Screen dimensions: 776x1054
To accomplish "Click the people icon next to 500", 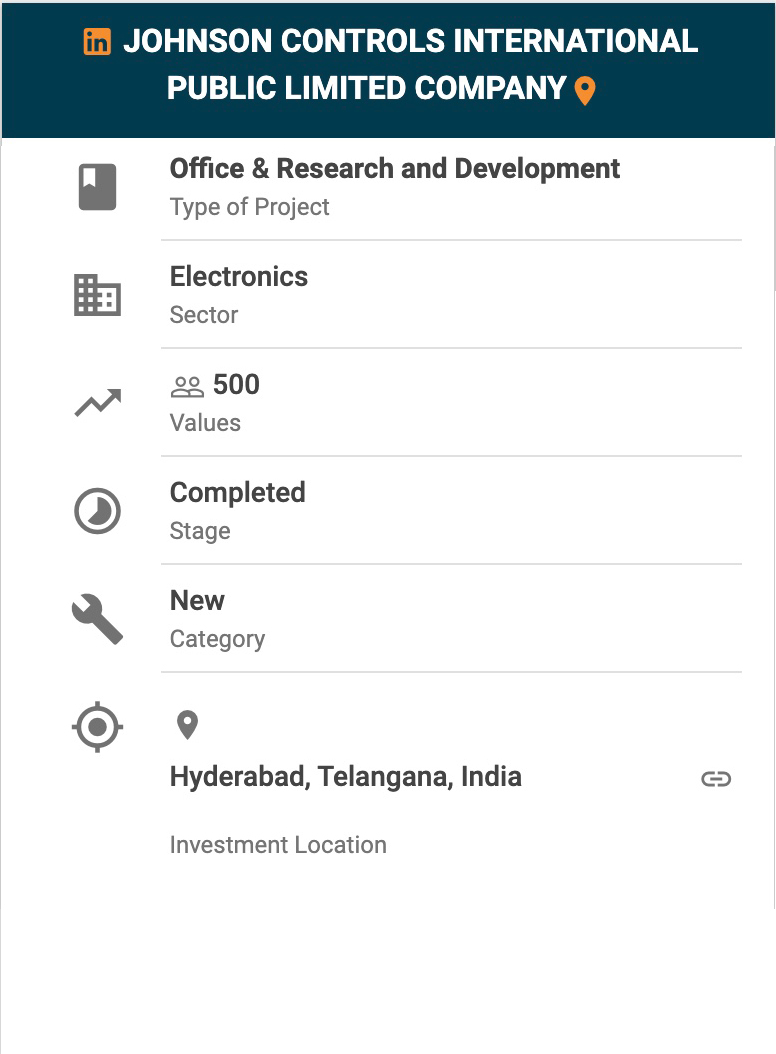I will pos(187,387).
